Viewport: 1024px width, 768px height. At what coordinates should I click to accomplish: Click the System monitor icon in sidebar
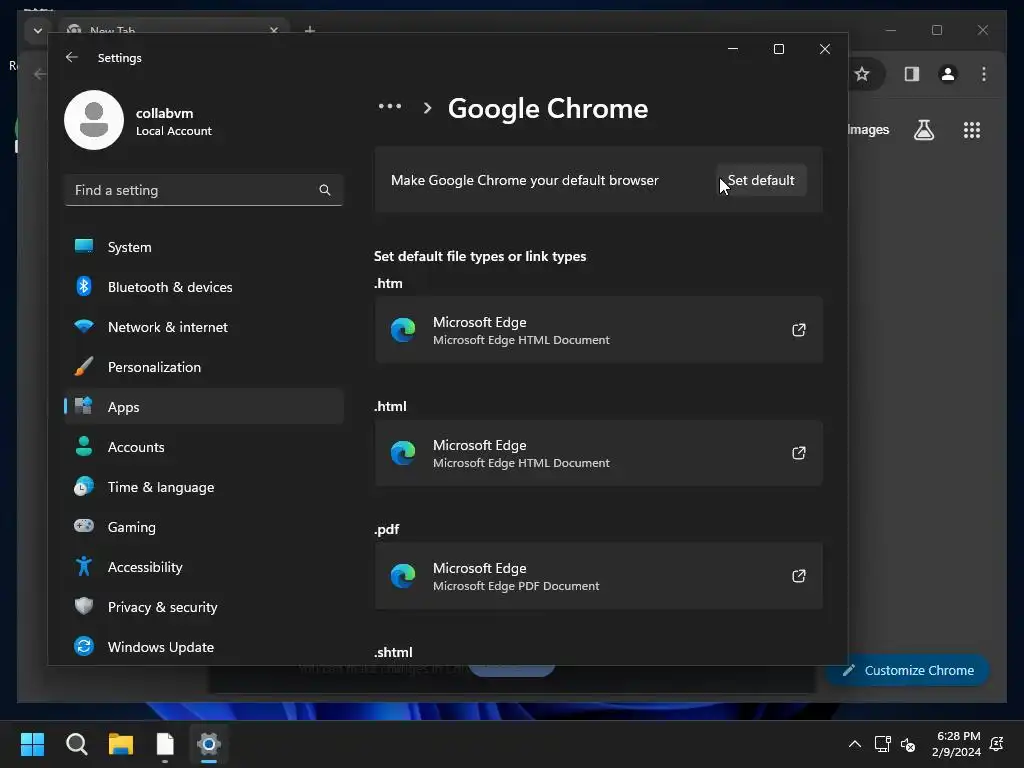point(84,246)
